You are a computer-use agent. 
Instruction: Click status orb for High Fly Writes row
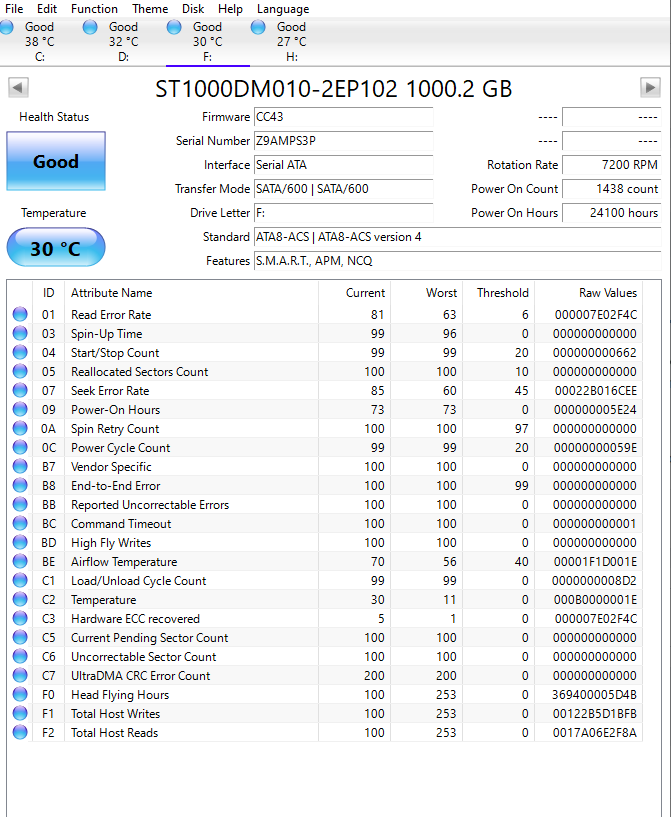[x=20, y=542]
